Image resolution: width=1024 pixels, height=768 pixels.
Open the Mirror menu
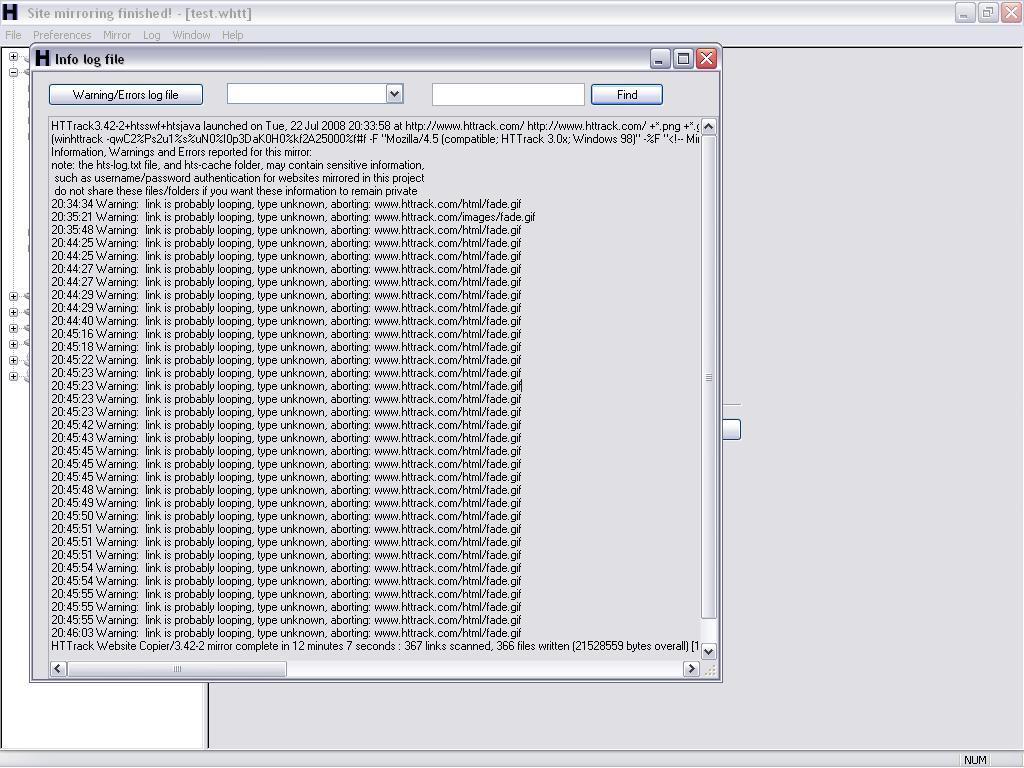(117, 35)
